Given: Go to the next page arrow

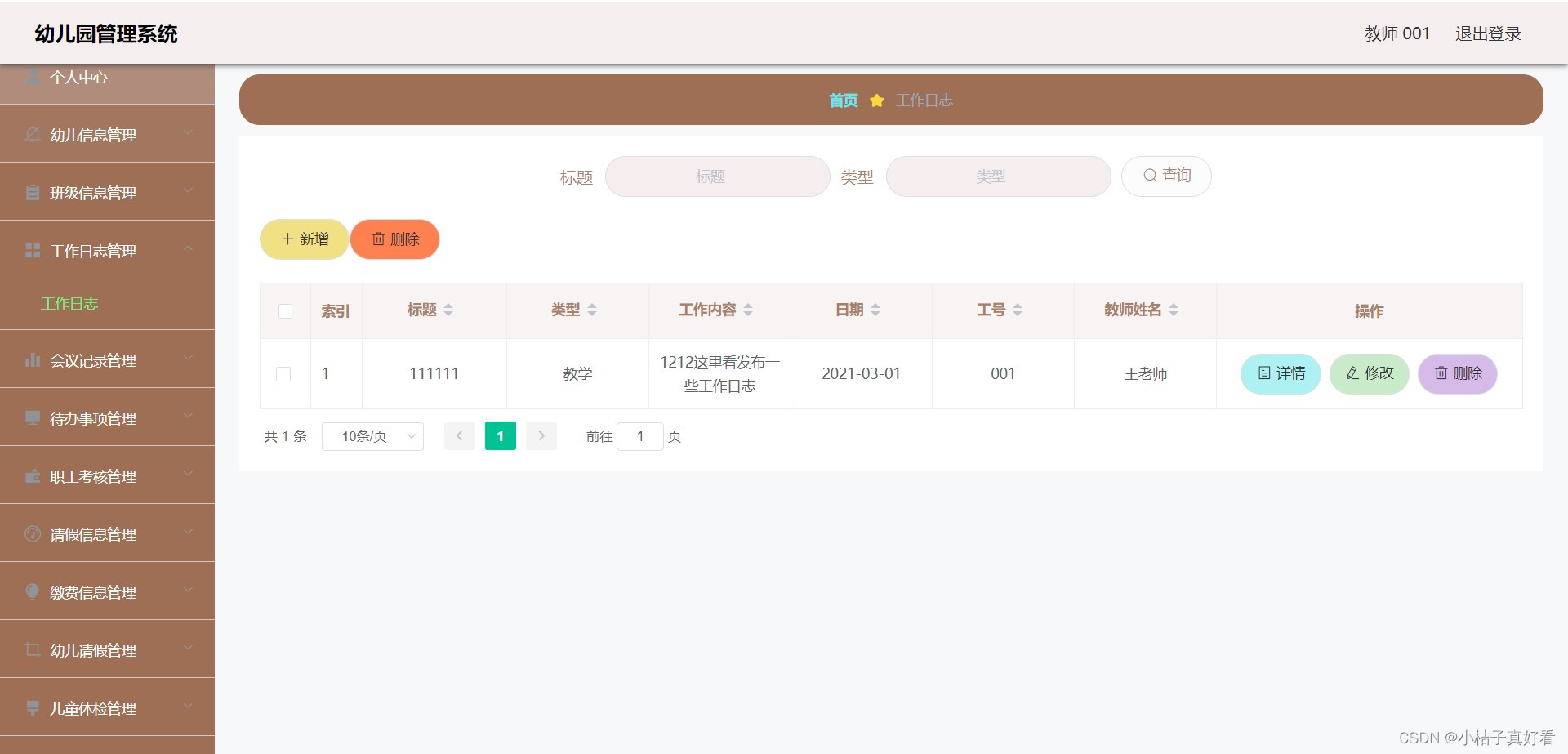Looking at the screenshot, I should [541, 436].
